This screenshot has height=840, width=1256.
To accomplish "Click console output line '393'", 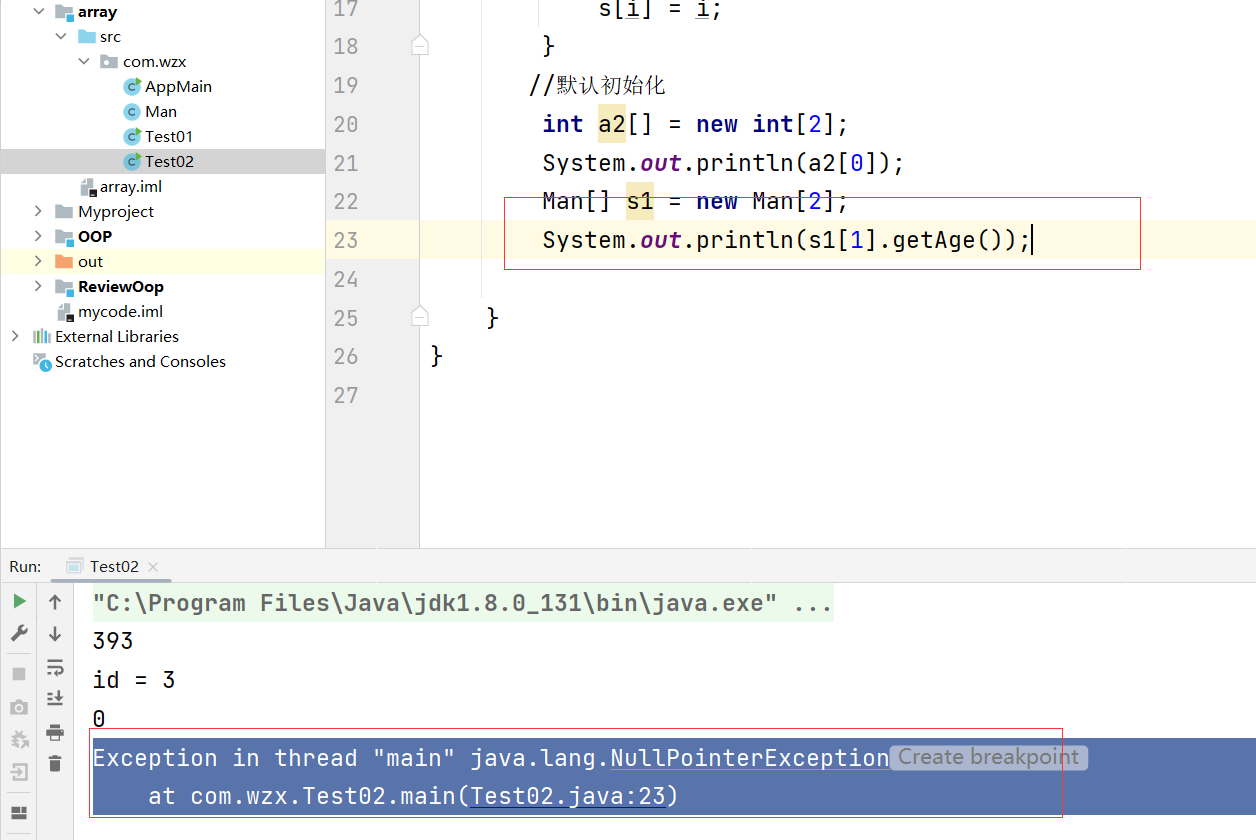I will tap(113, 641).
